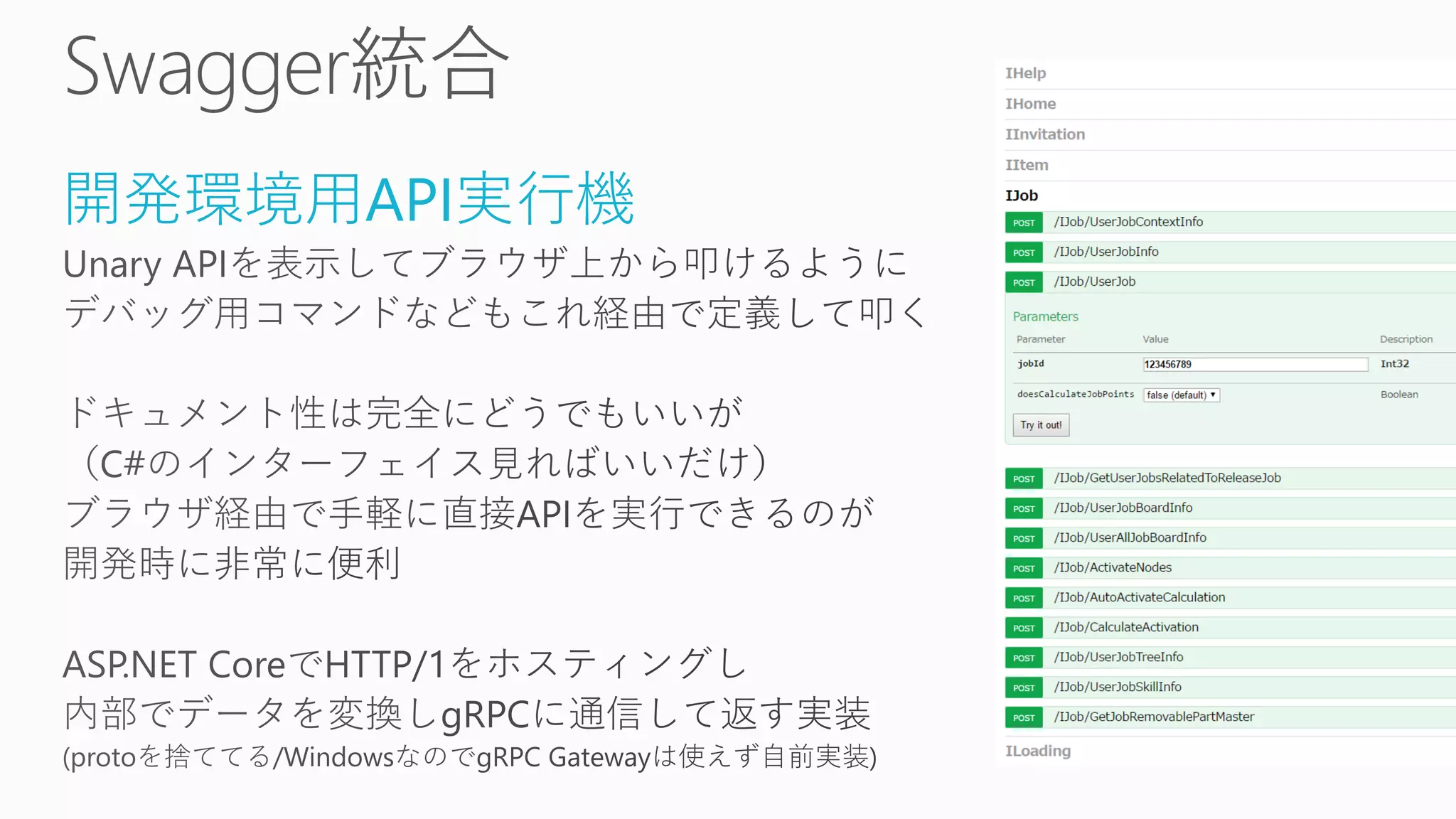Open the /IJob/UserJobContextInfo endpoint

pyautogui.click(x=1128, y=222)
